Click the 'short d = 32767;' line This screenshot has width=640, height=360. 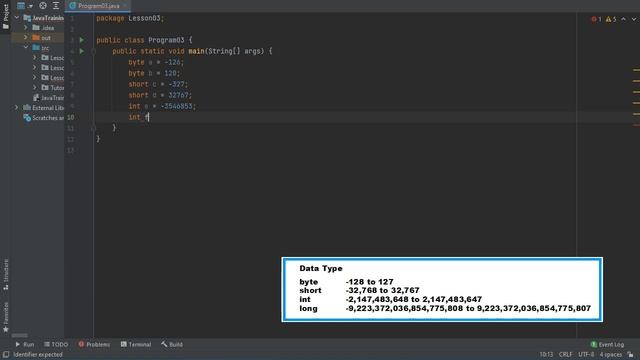coord(160,95)
